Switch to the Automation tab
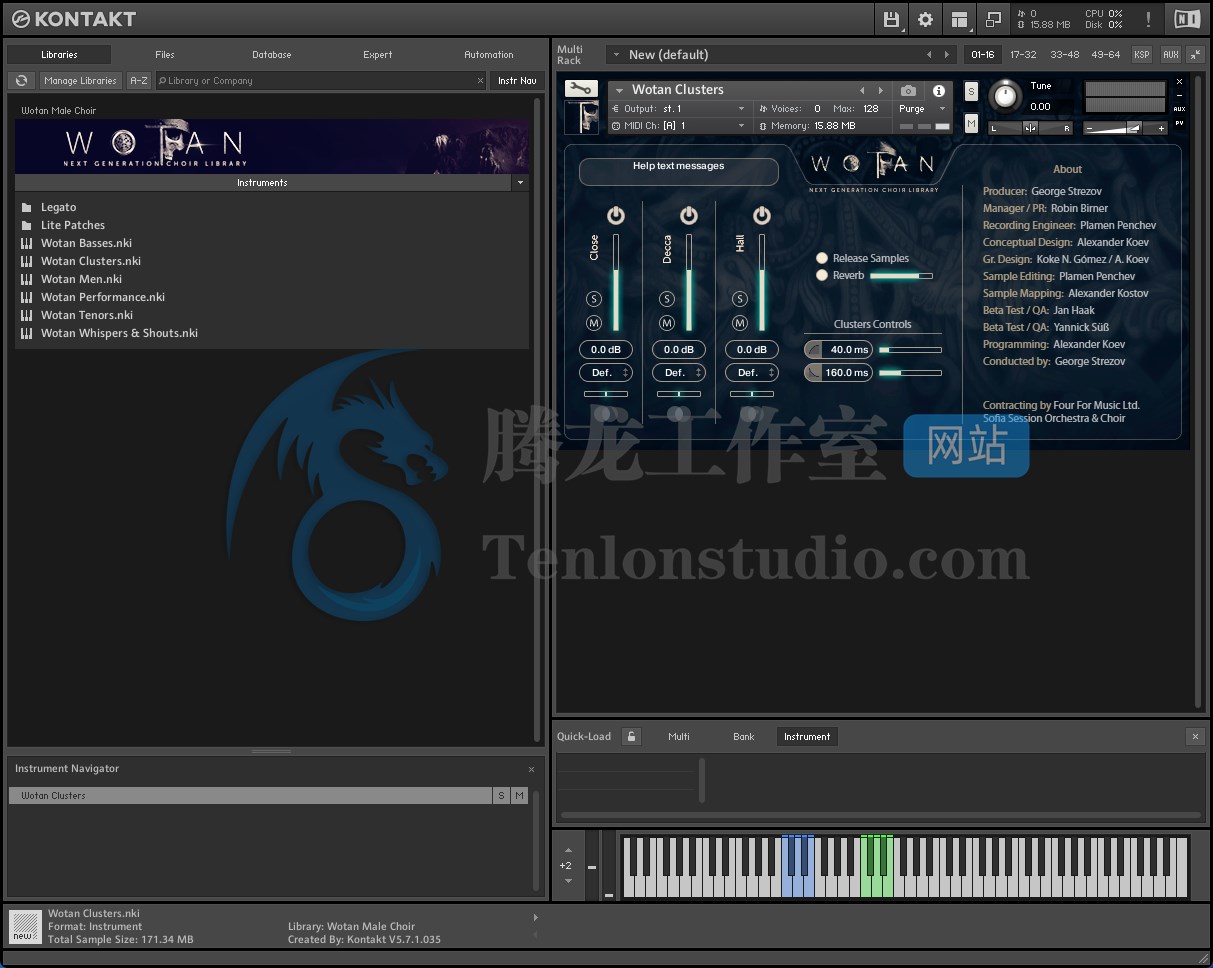 point(488,55)
